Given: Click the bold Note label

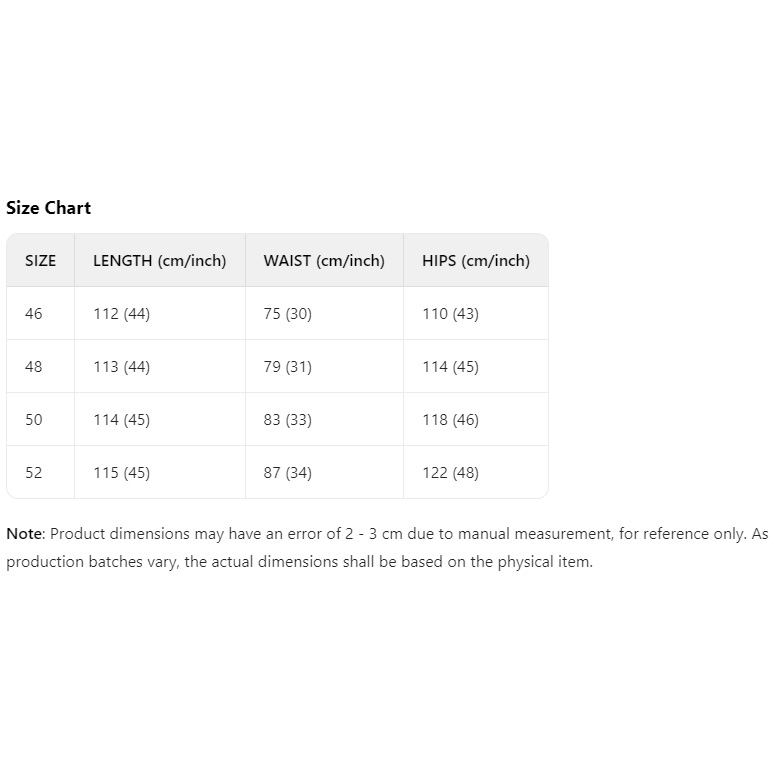Looking at the screenshot, I should click(x=25, y=534).
